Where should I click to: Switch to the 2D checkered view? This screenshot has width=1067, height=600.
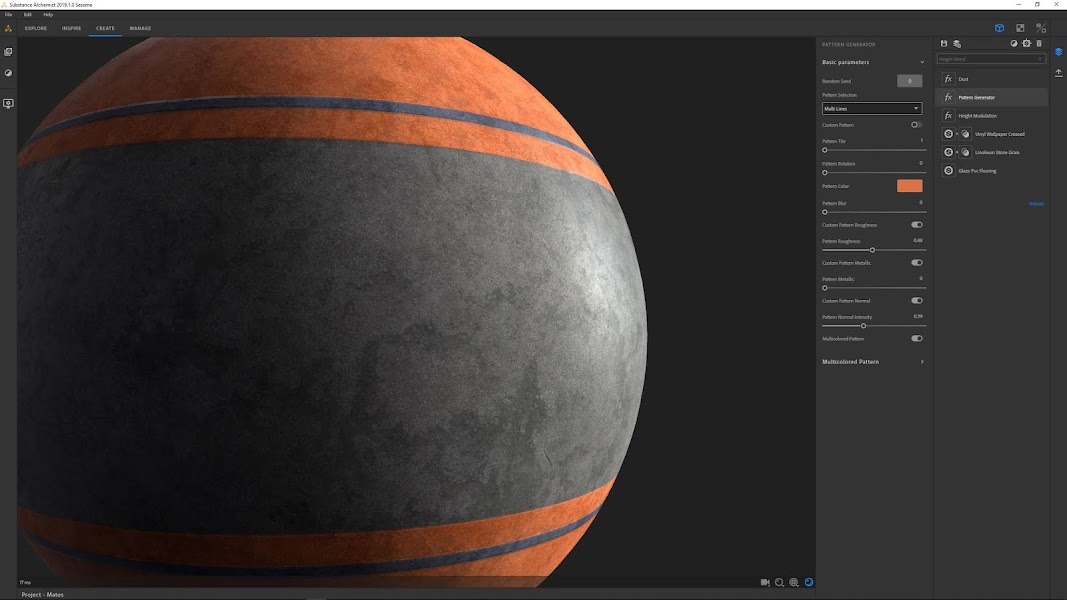pos(1020,28)
